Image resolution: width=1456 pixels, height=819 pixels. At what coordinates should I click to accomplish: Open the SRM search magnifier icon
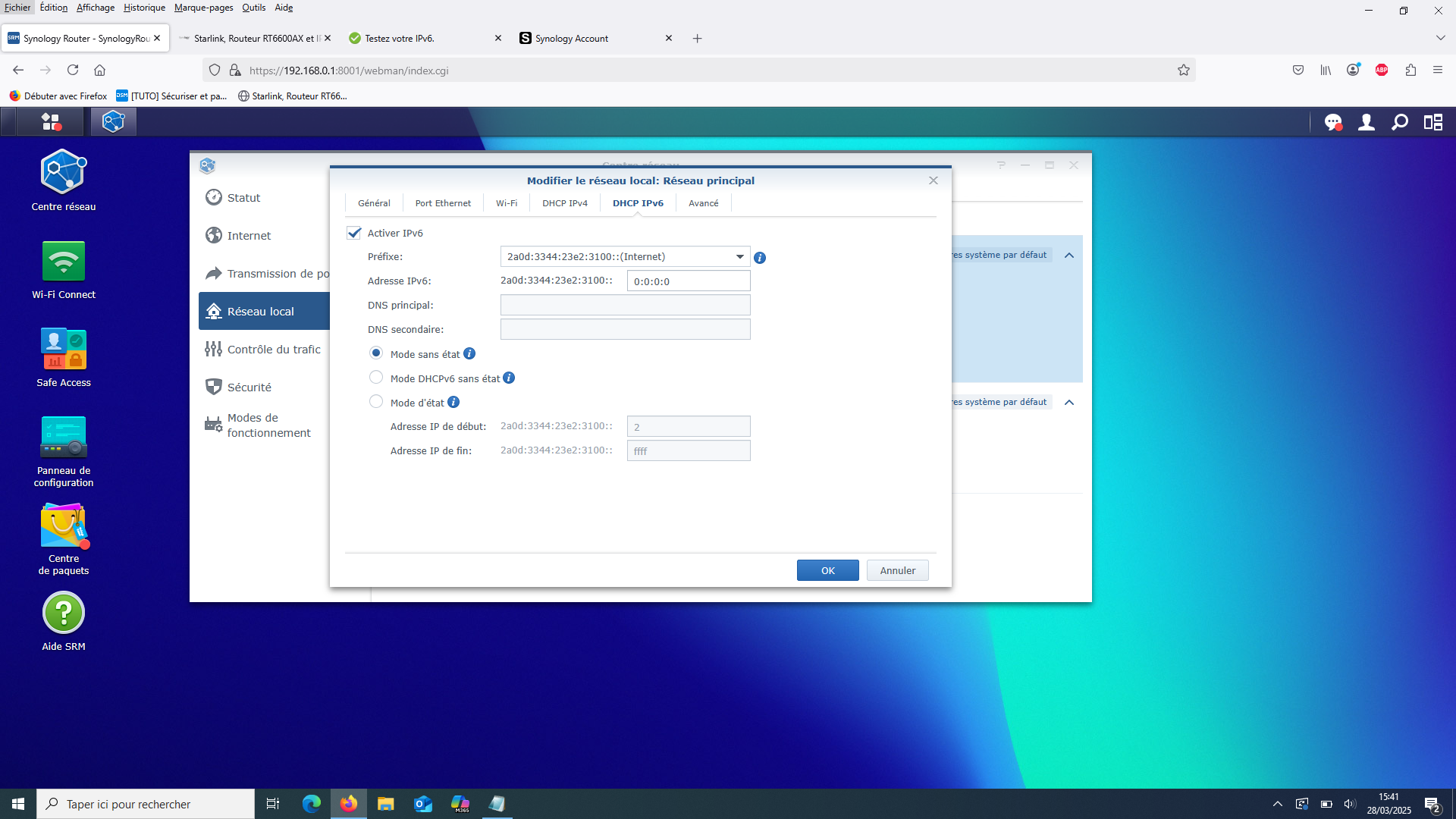coord(1400,122)
